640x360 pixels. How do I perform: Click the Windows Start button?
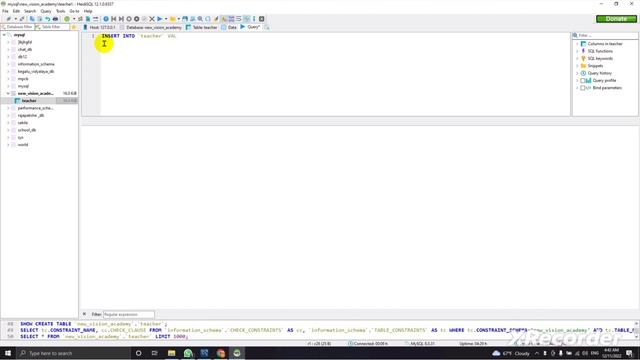coord(8,353)
